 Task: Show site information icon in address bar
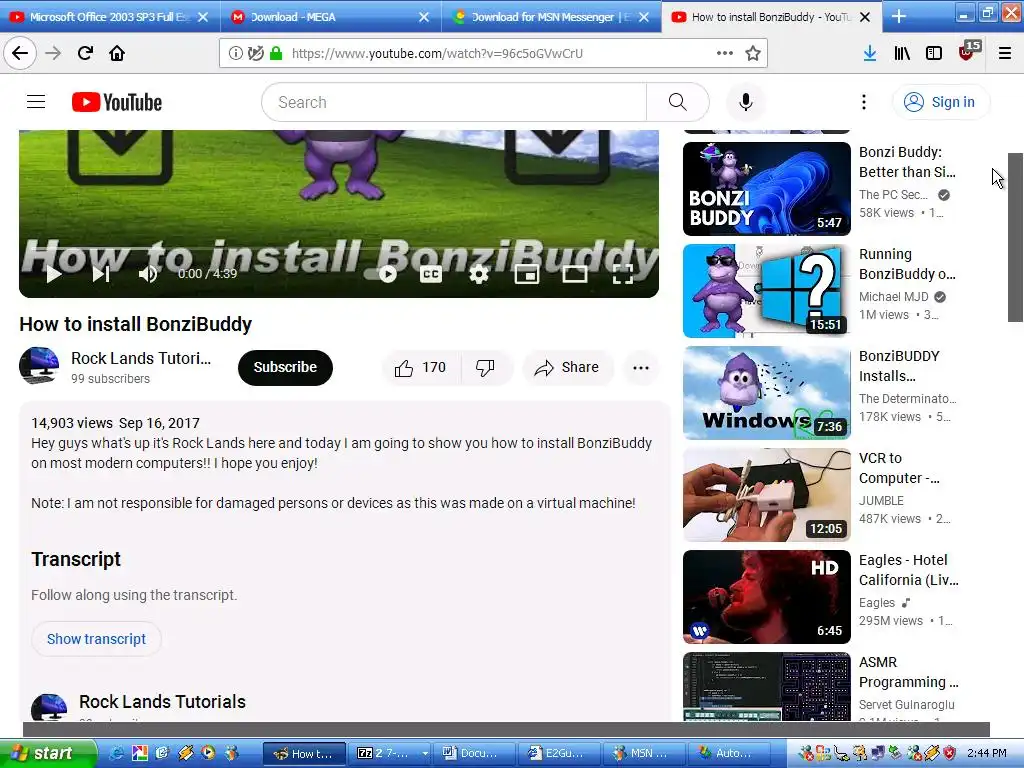tap(235, 53)
